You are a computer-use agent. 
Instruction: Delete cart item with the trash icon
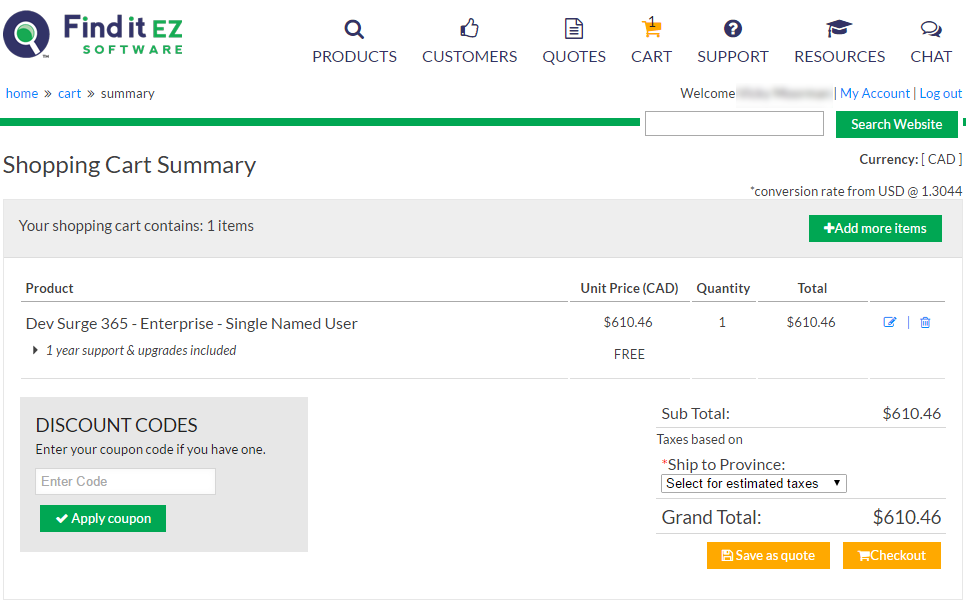tap(925, 322)
